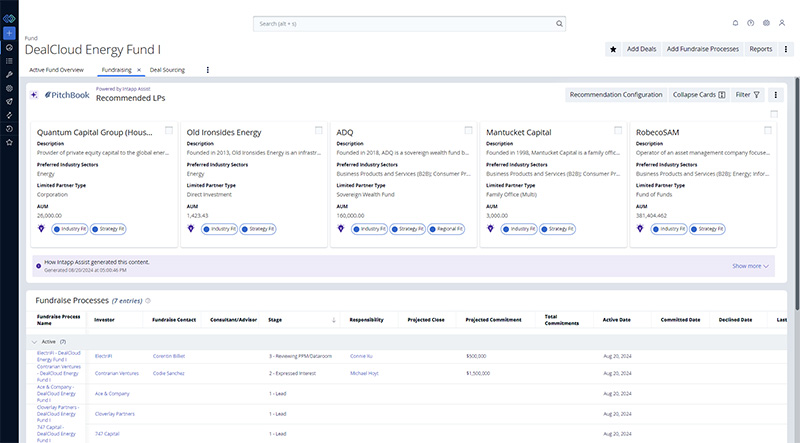Switch to Deal Sourcing tab

tap(167, 70)
